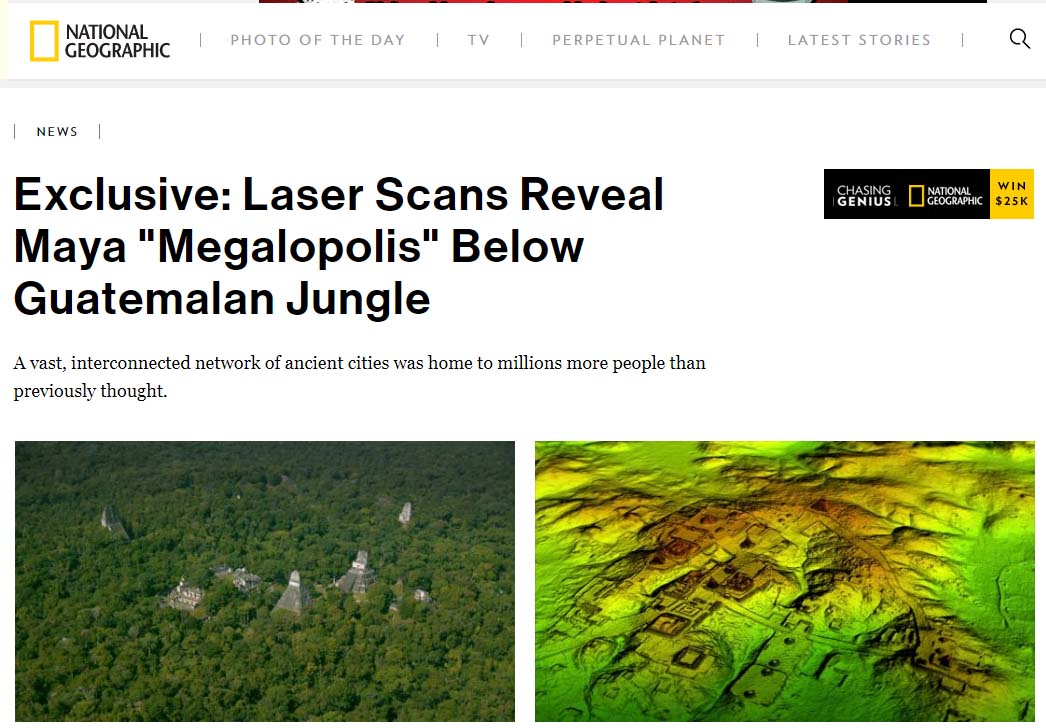Click the yellow WIN $25K badge
Viewport: 1046px width, 728px height.
(1012, 194)
